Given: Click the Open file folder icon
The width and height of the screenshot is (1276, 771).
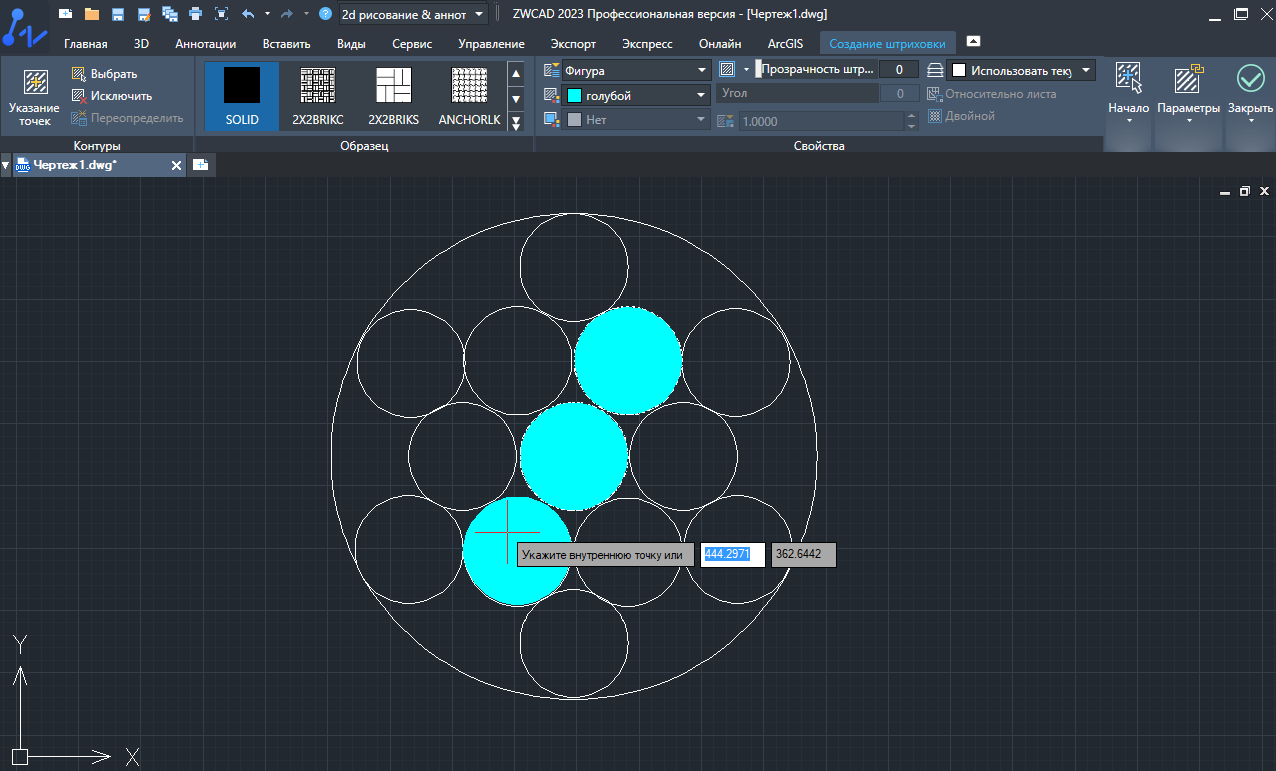Looking at the screenshot, I should [x=92, y=14].
